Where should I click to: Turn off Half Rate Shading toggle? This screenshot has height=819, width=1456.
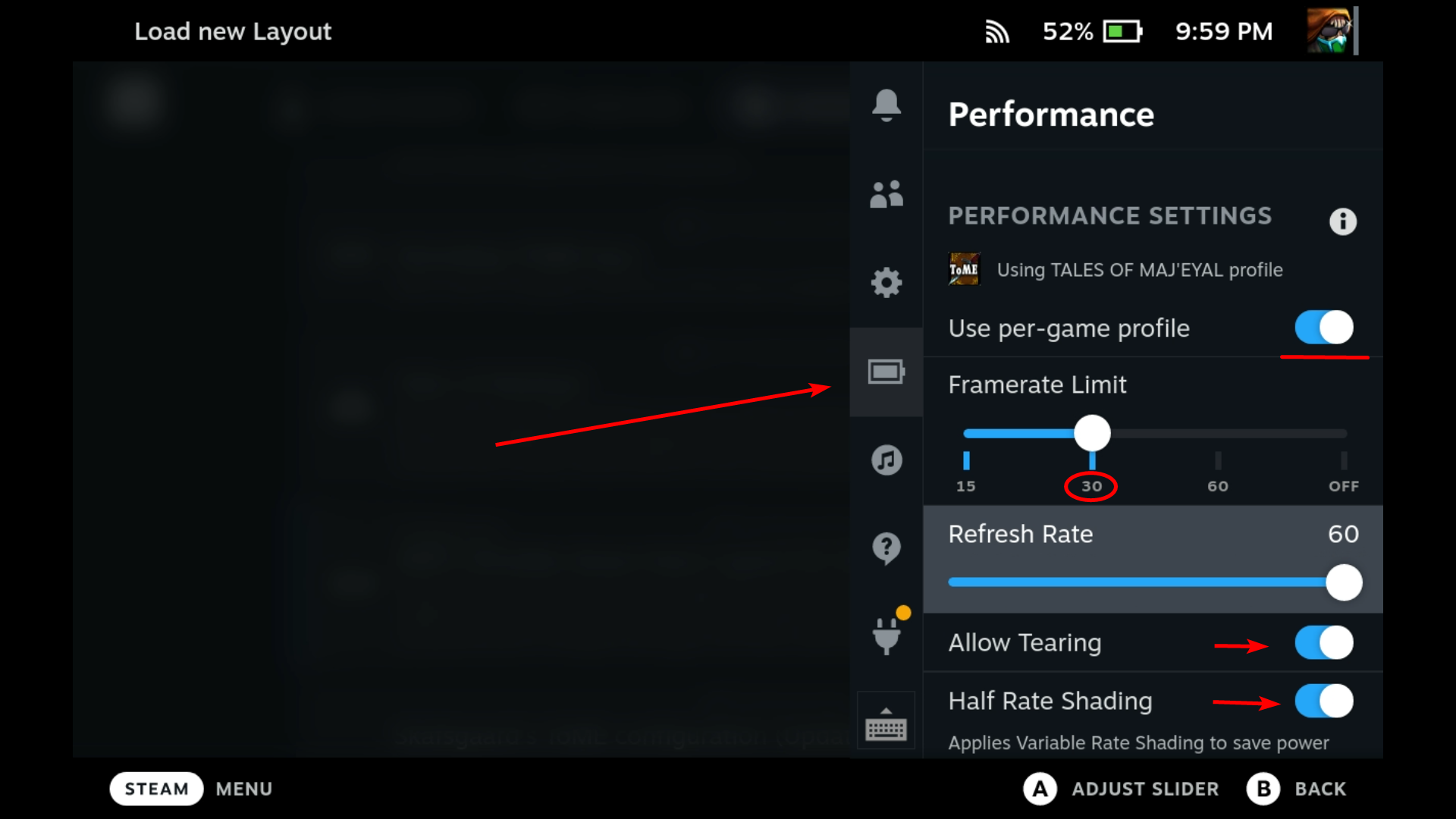(x=1323, y=701)
